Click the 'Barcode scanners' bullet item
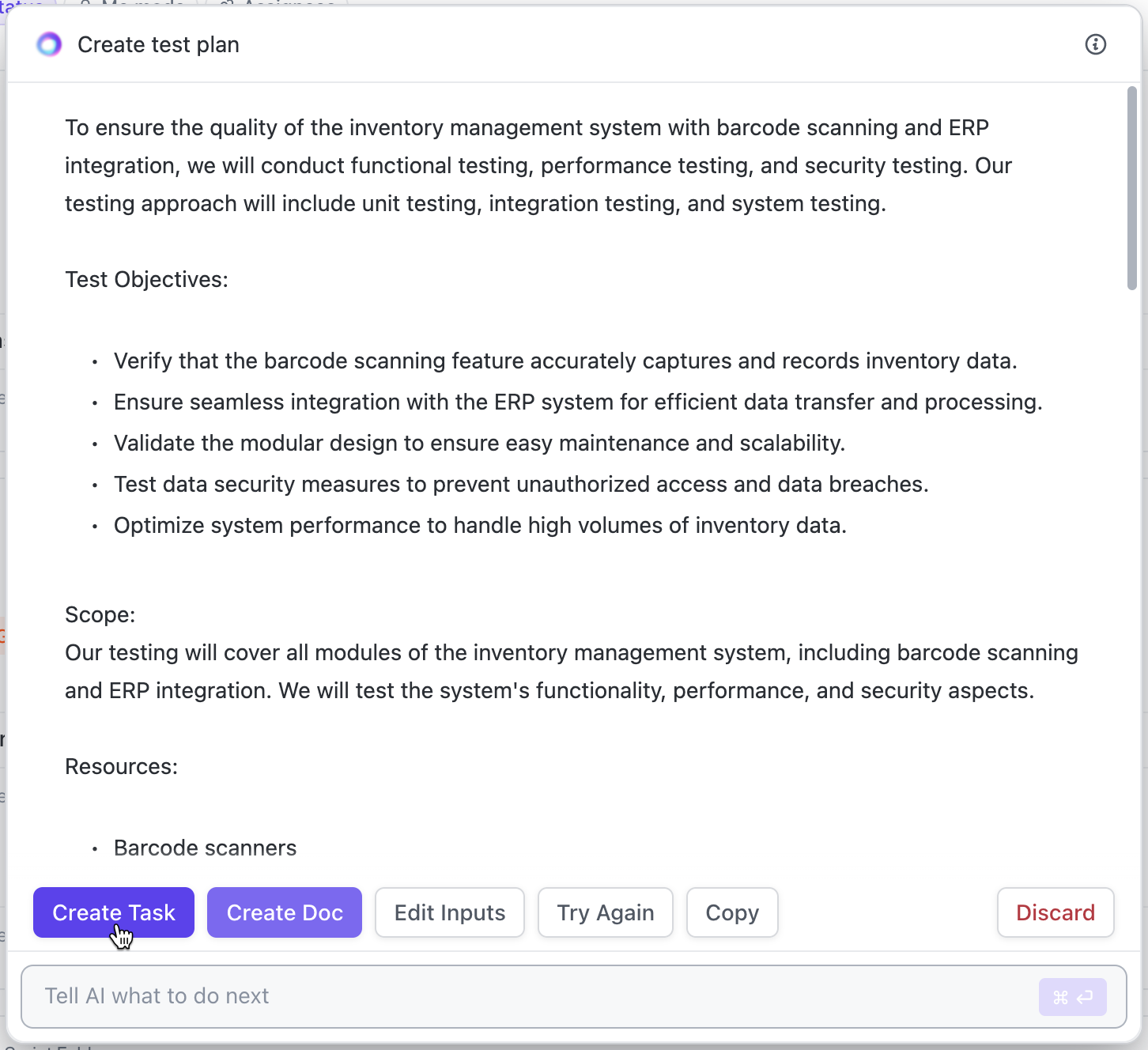The height and width of the screenshot is (1050, 1148). point(205,848)
